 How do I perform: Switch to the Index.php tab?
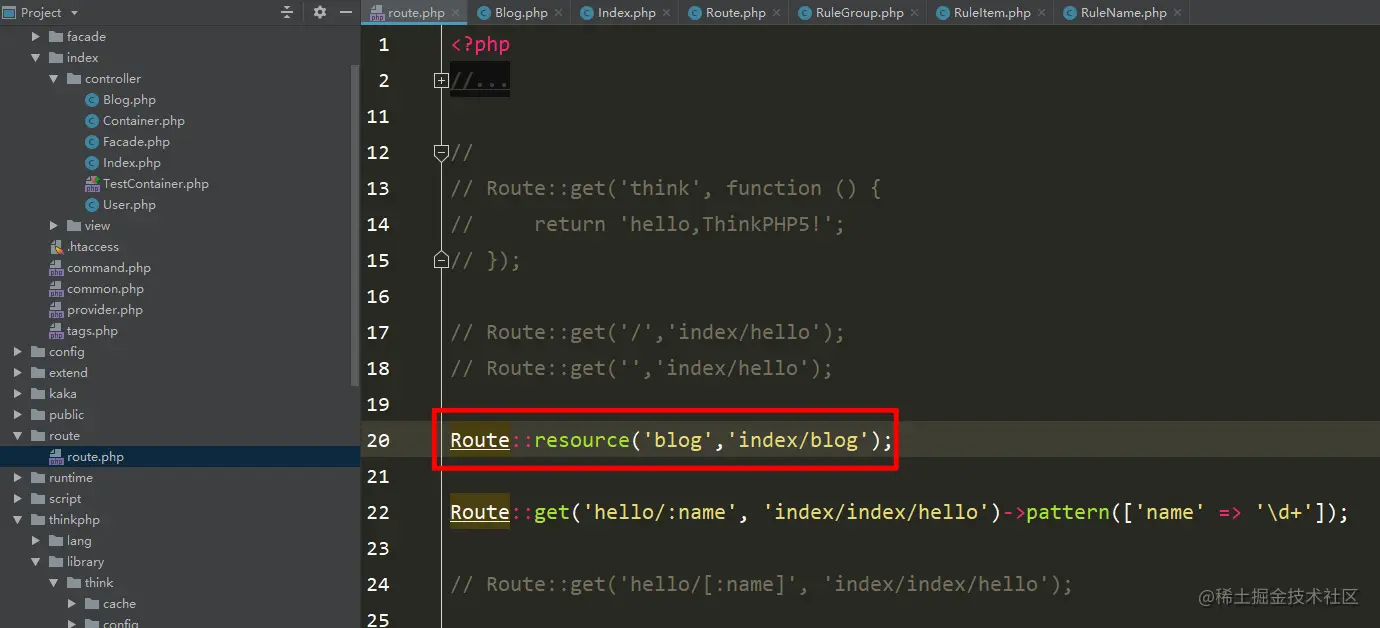point(626,13)
